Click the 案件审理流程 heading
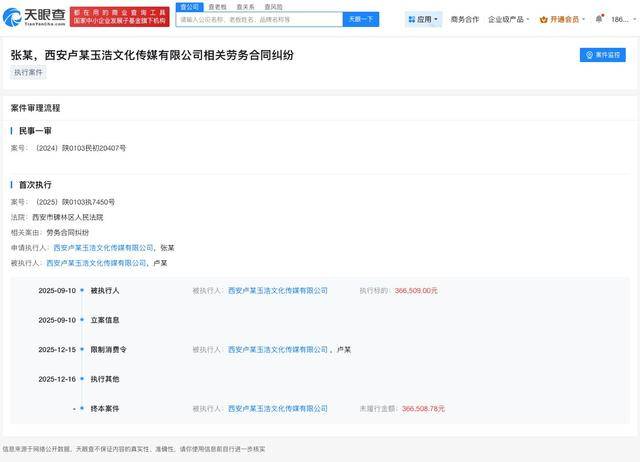The image size is (640, 462). pyautogui.click(x=36, y=108)
